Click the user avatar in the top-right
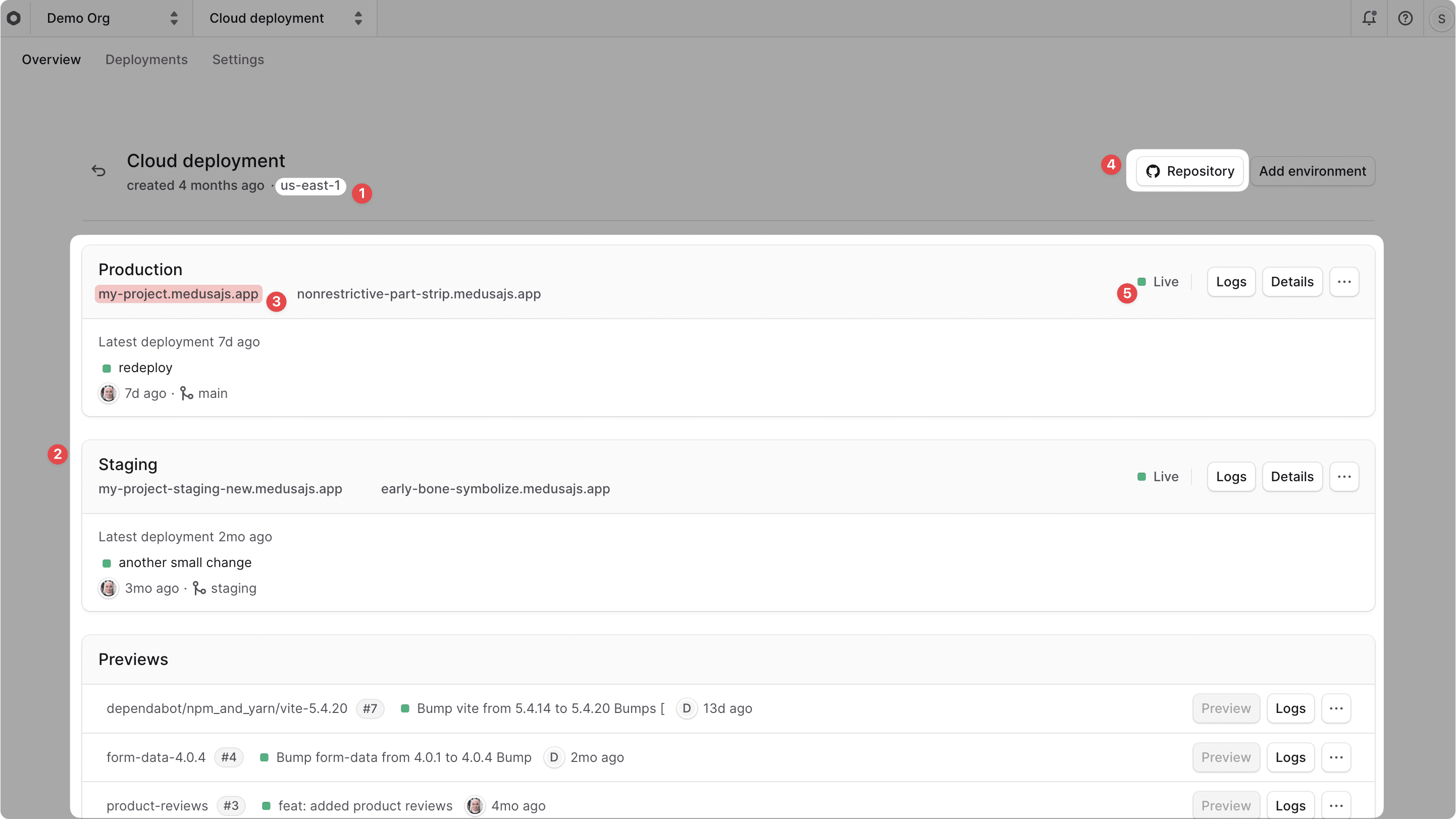This screenshot has height=819, width=1456. coord(1441,18)
